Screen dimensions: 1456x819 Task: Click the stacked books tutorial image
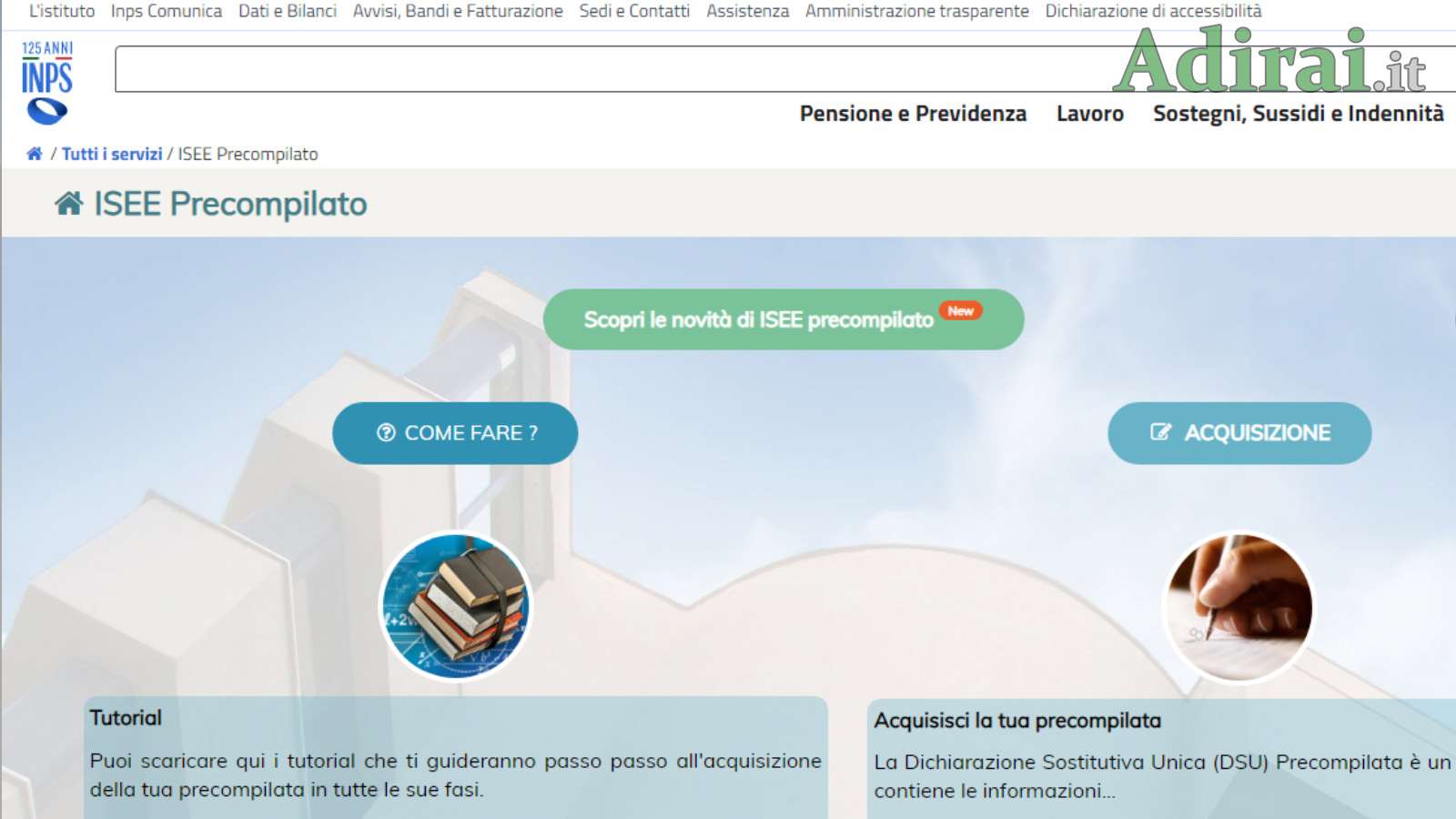coord(455,606)
